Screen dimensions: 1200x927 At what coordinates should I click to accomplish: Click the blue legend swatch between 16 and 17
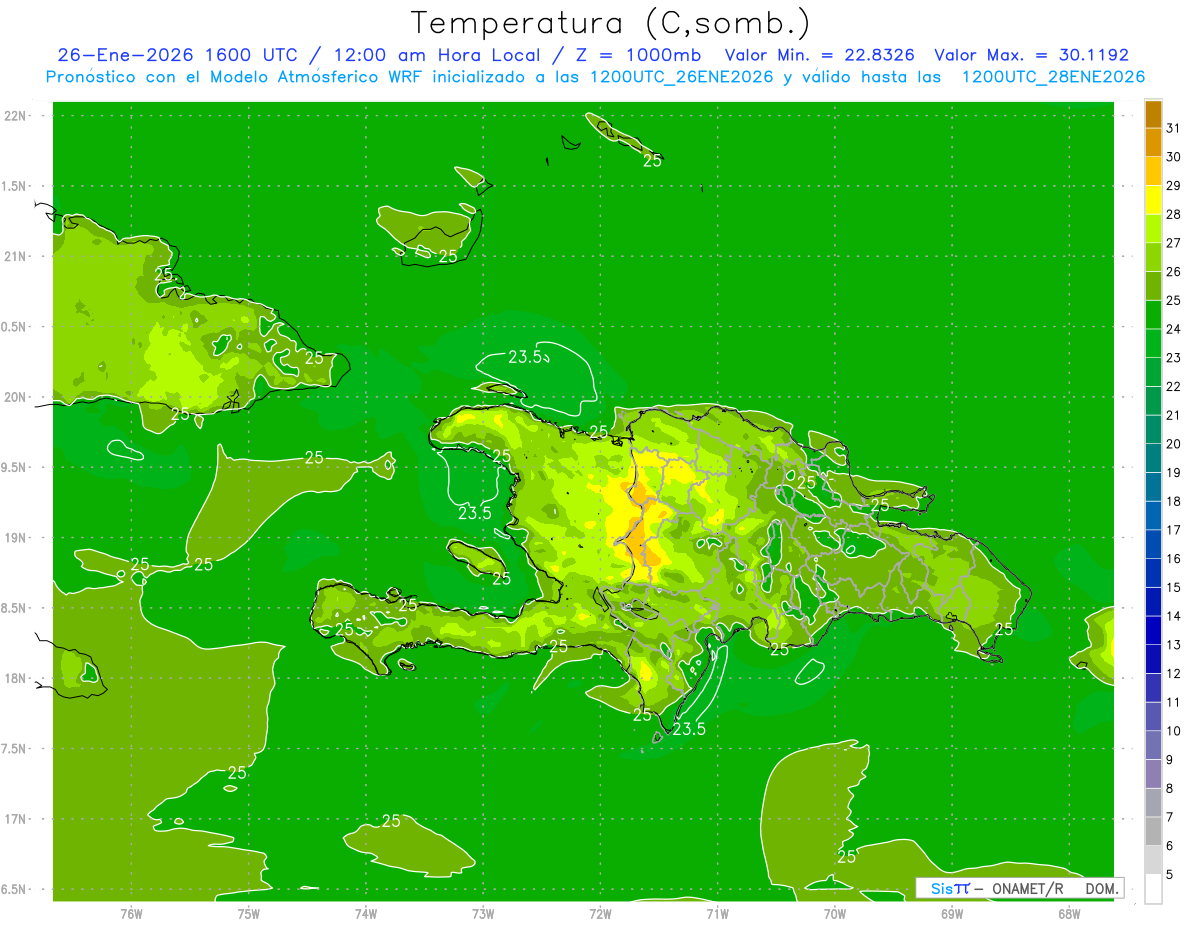pyautogui.click(x=1153, y=544)
